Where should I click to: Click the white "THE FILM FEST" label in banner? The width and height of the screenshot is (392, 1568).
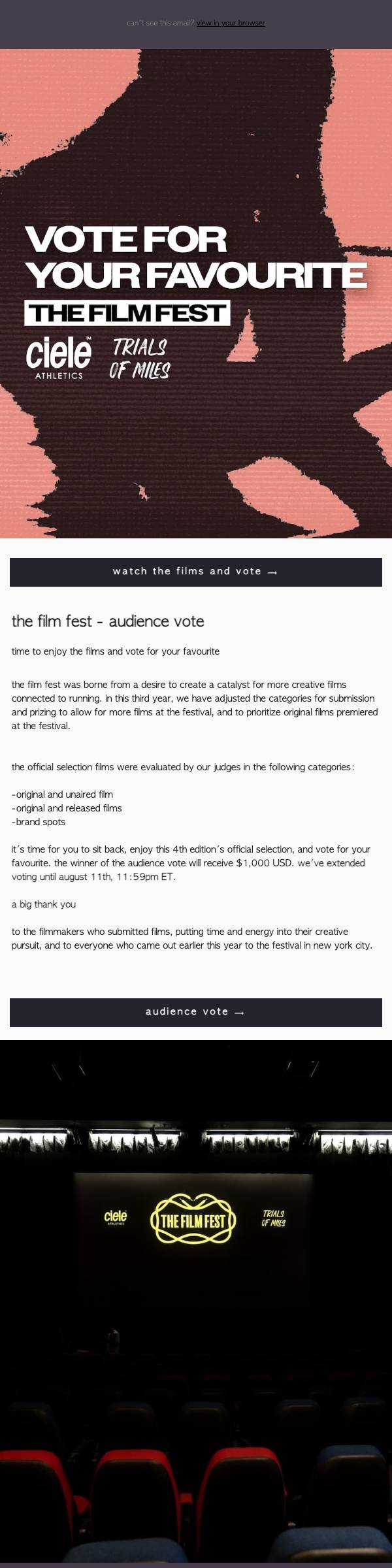(127, 313)
